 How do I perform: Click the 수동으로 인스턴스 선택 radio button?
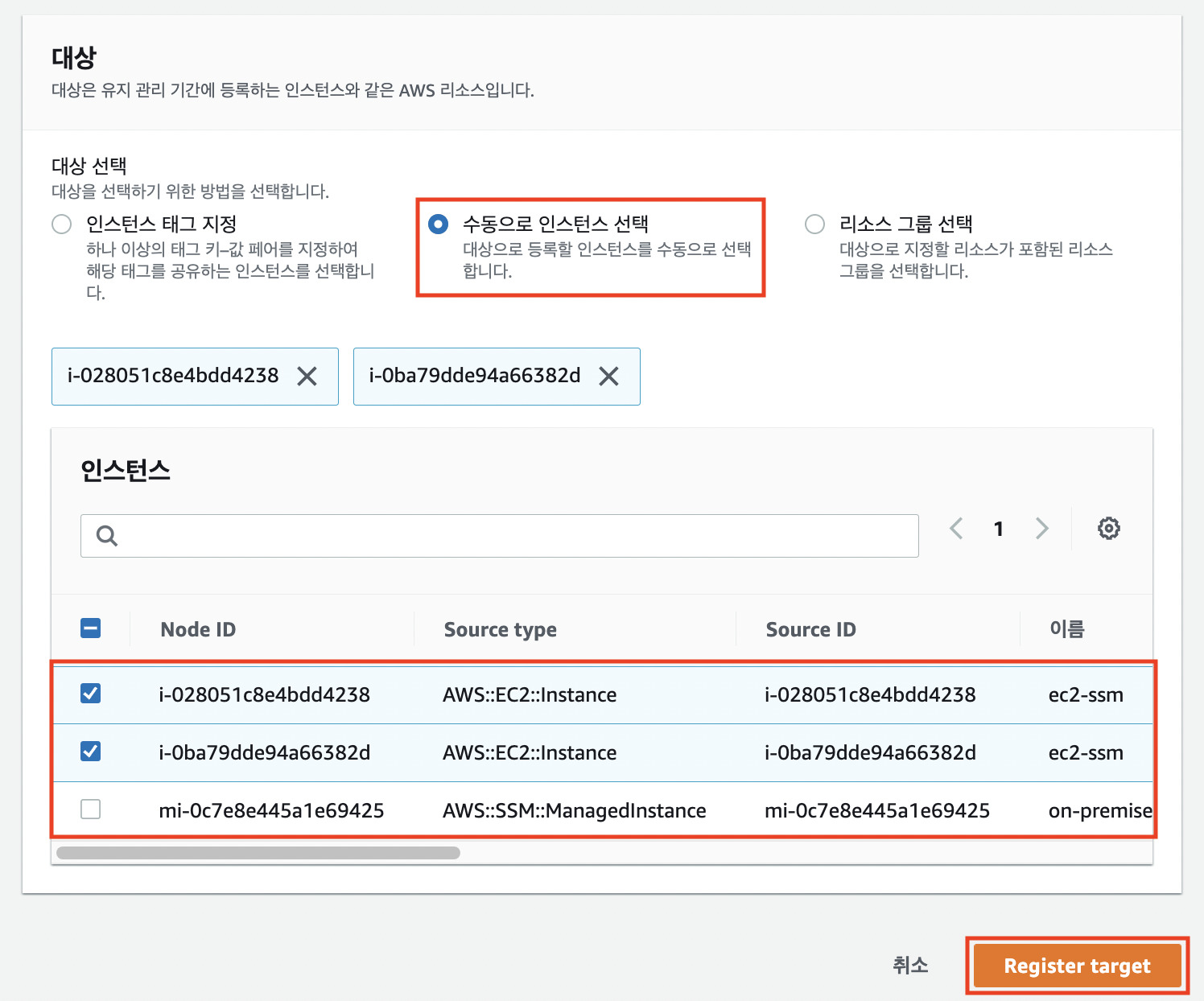pos(438,224)
